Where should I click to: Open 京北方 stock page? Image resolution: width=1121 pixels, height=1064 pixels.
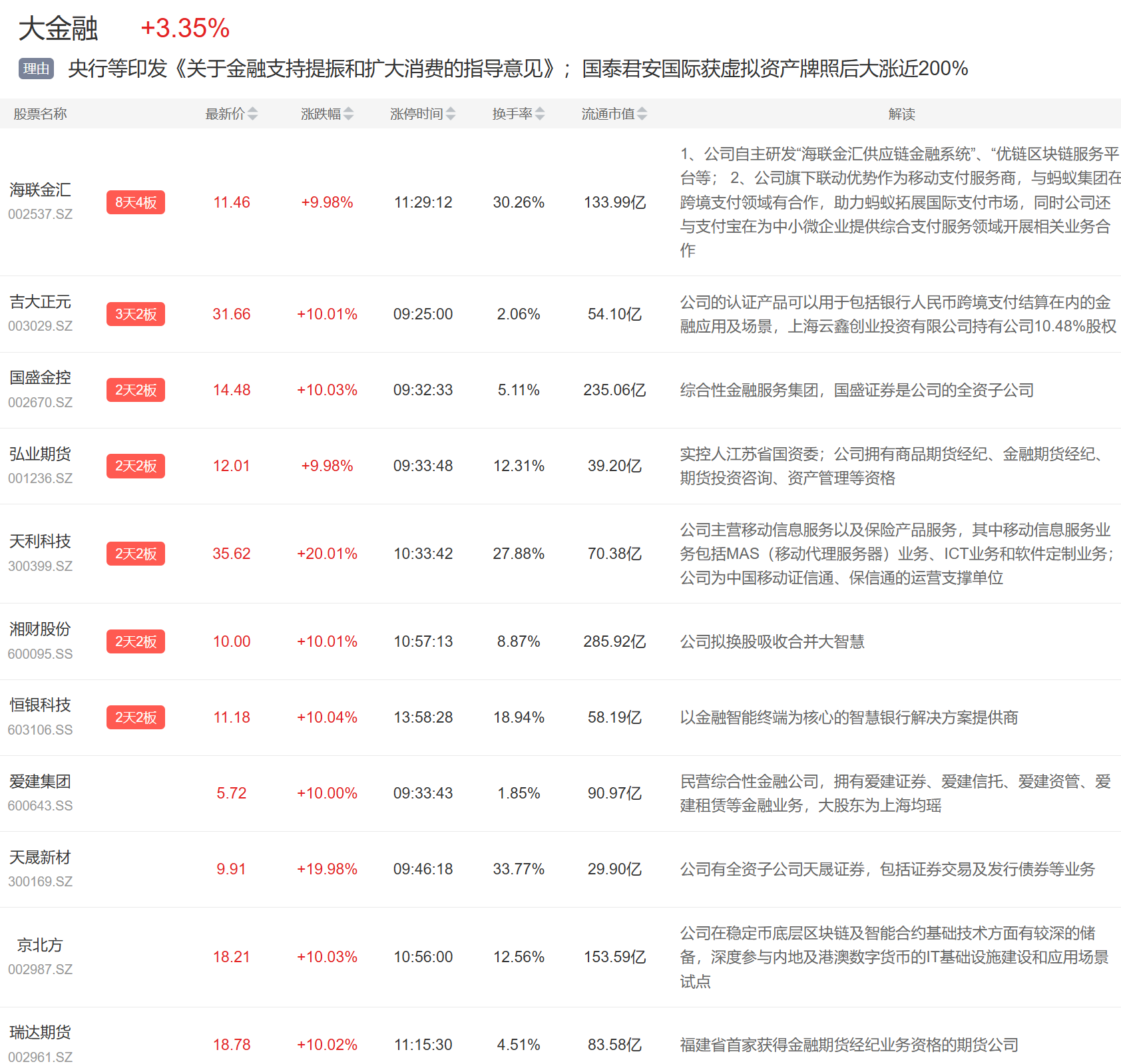40,945
